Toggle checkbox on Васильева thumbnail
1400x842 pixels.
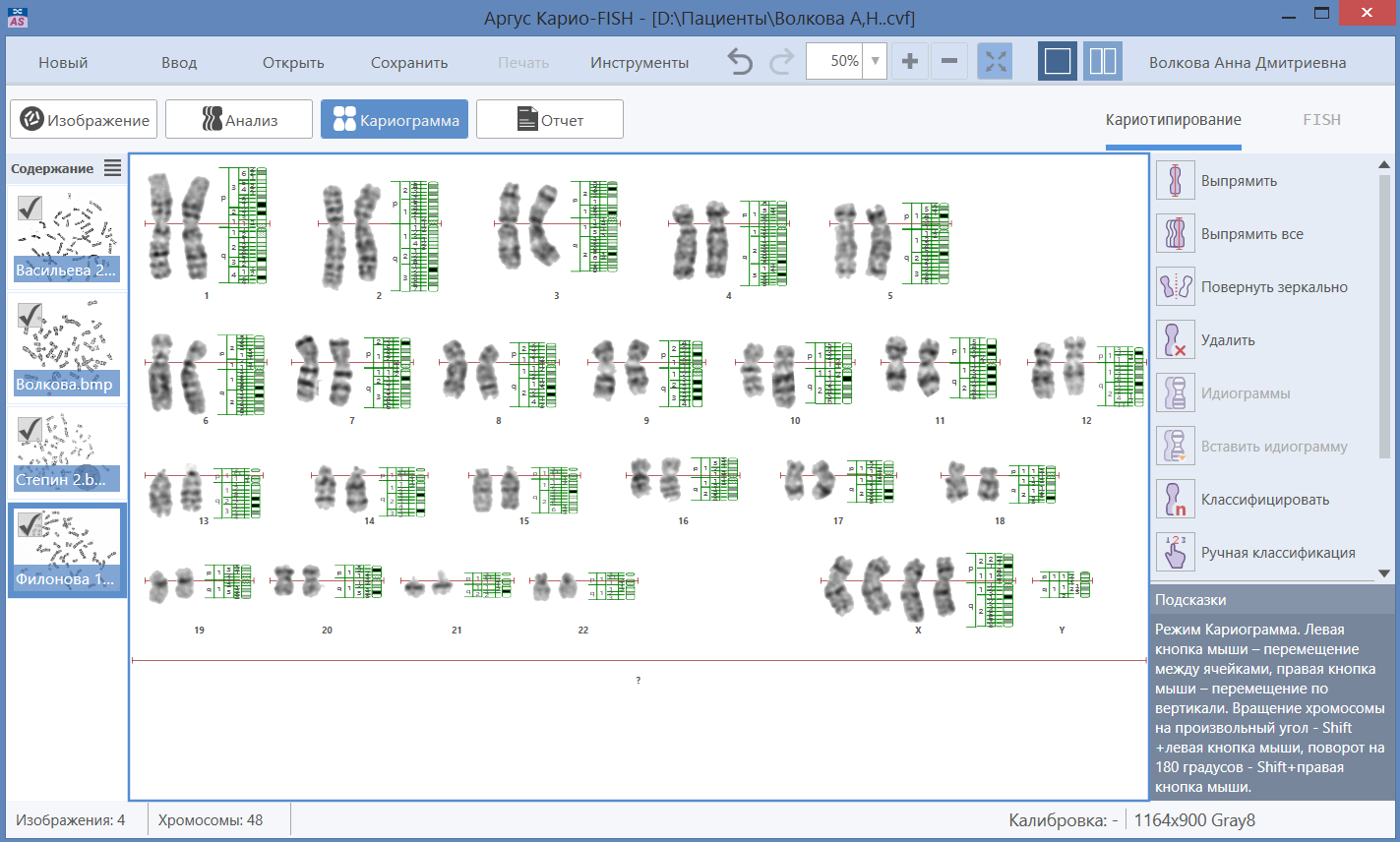[x=30, y=208]
